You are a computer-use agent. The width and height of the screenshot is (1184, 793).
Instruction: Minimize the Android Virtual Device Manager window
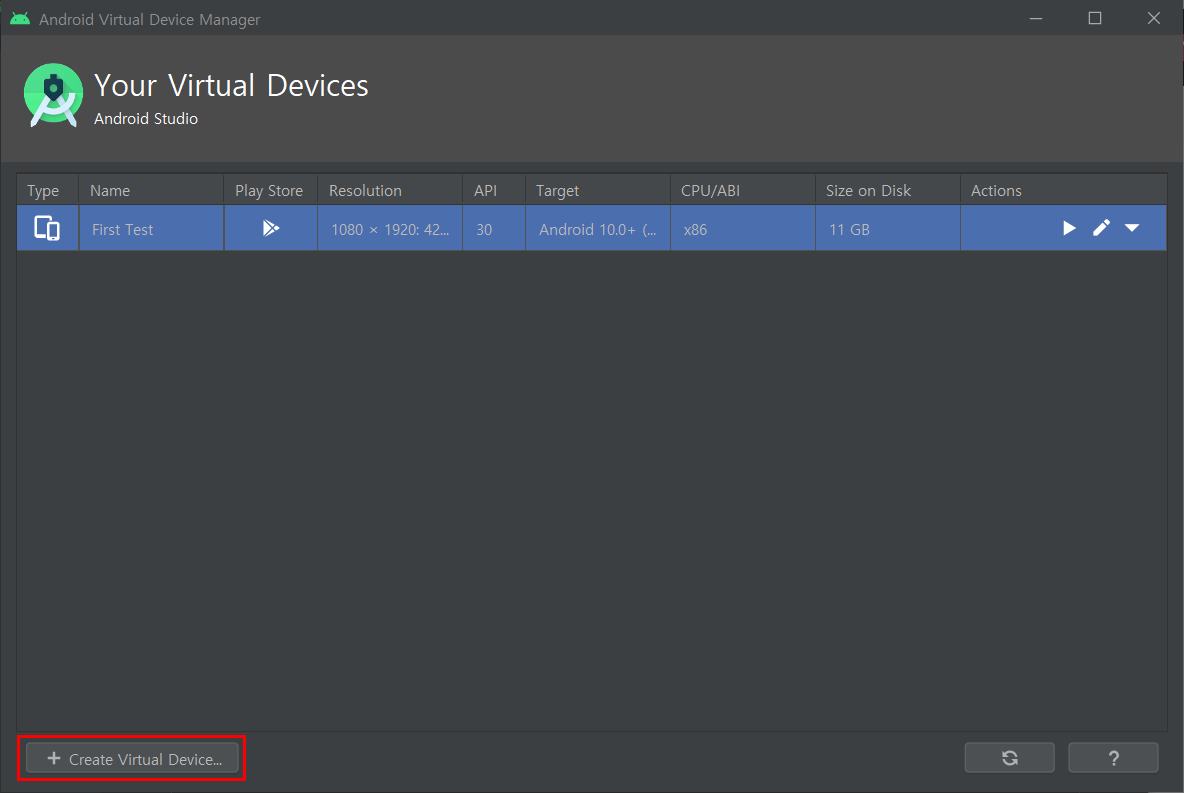click(1036, 18)
